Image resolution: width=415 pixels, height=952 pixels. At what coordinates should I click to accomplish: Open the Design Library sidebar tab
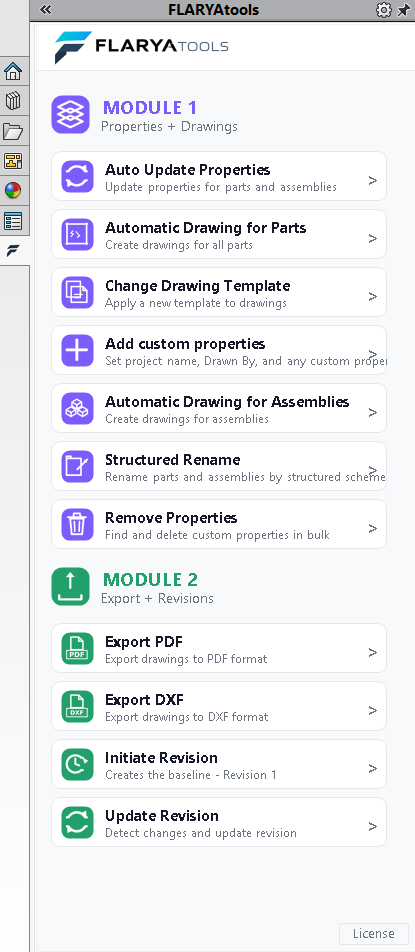click(x=13, y=101)
